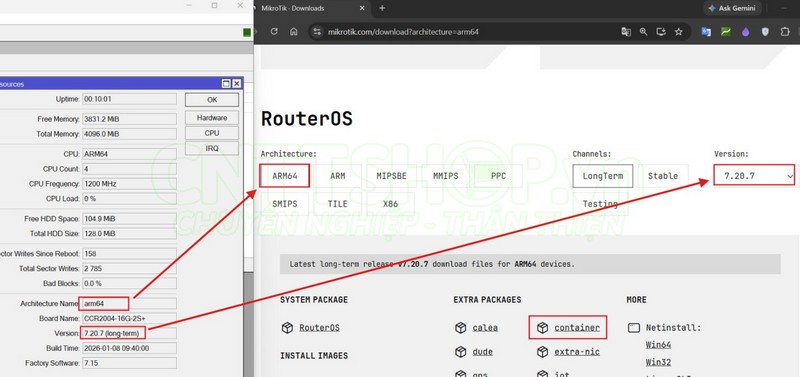Close the Resources dialog
This screenshot has height=377, width=800.
pos(237,84)
